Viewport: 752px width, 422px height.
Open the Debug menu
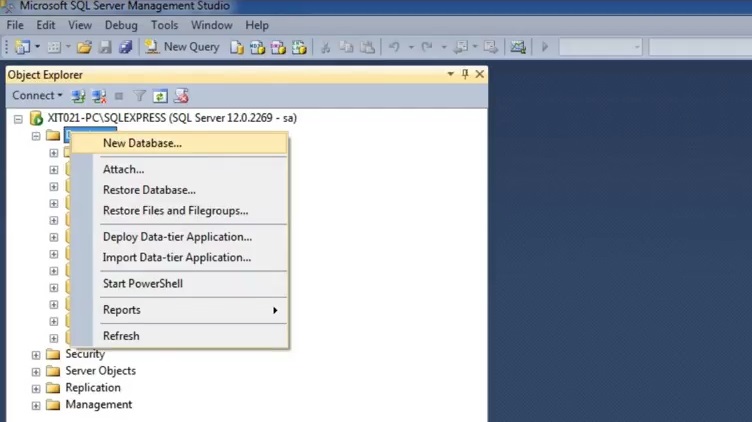(121, 25)
